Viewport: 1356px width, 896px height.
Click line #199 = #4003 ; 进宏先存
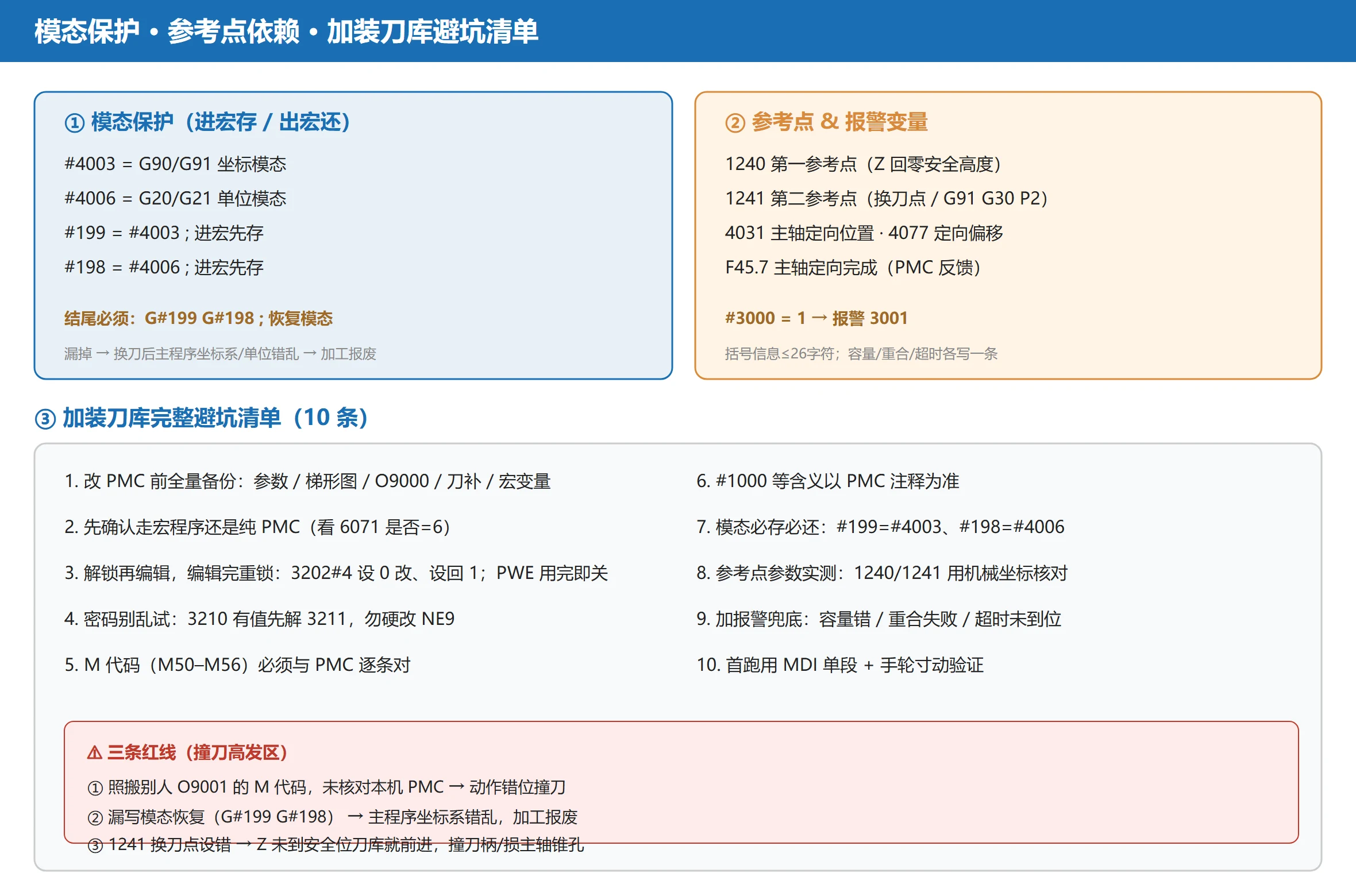[164, 233]
